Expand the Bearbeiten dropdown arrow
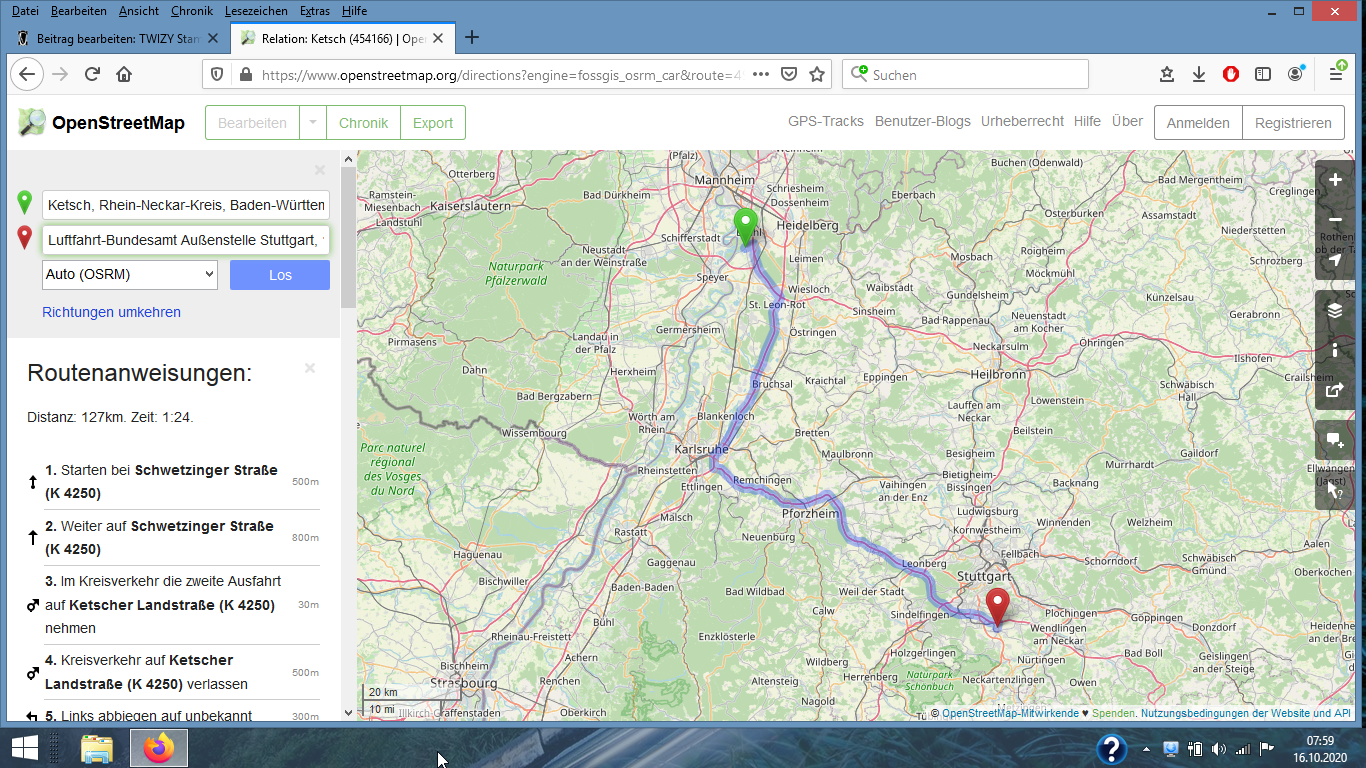1366x768 pixels. coord(313,123)
